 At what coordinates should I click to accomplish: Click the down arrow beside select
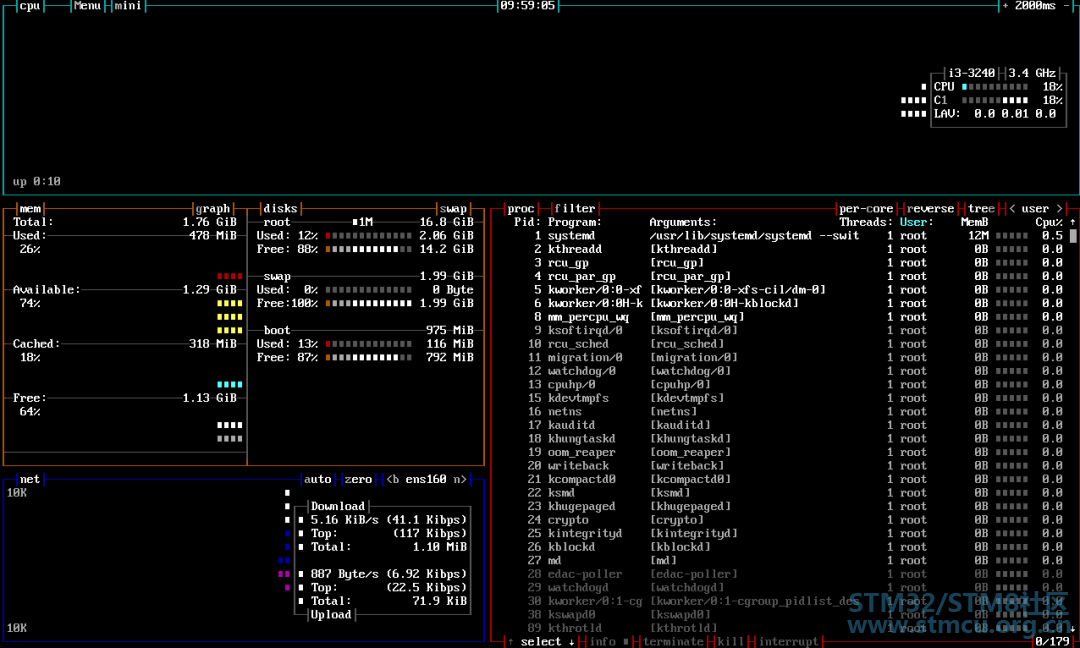[572, 641]
